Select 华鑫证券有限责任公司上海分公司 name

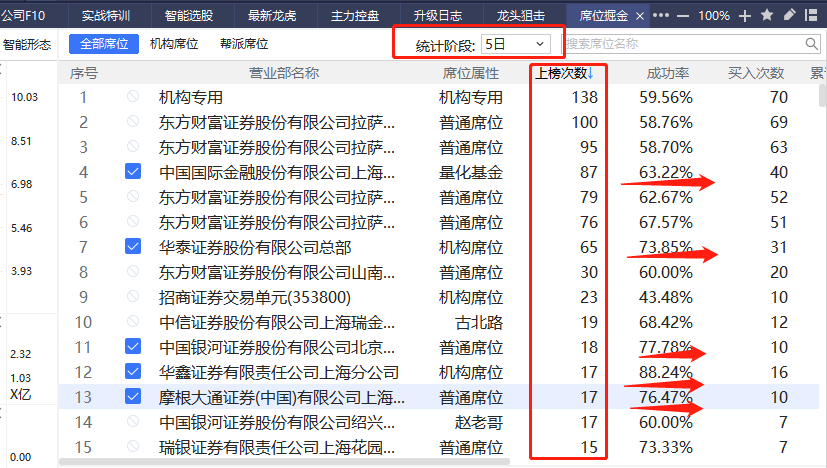click(x=279, y=373)
